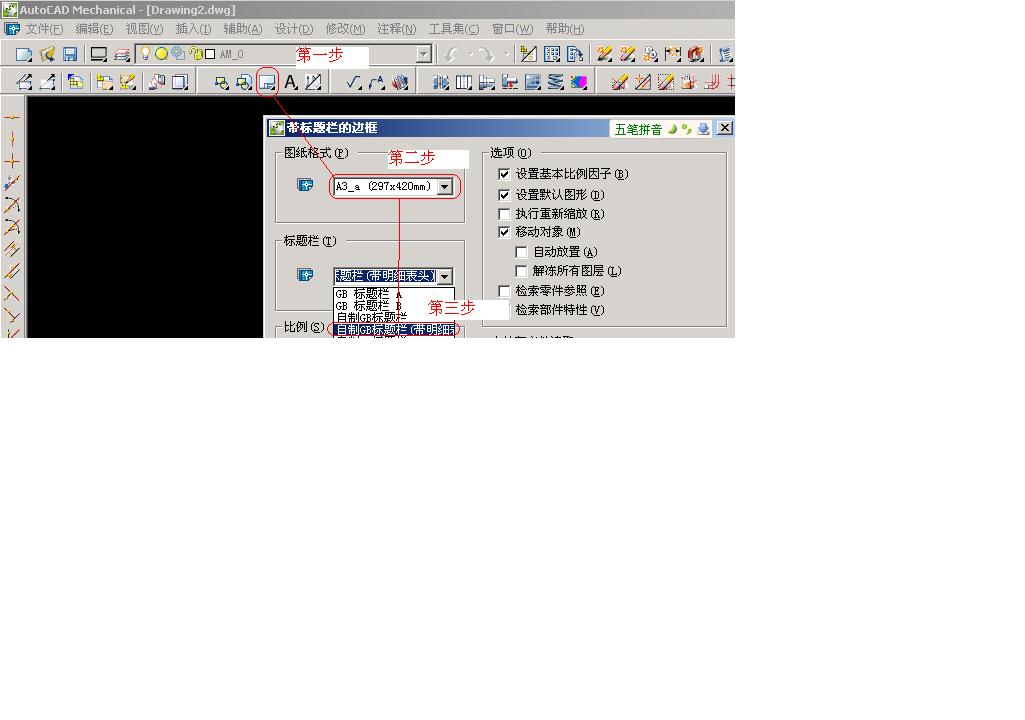Select the cross construction line tool in left toolbar
This screenshot has height=720, width=1025.
pos(12,162)
